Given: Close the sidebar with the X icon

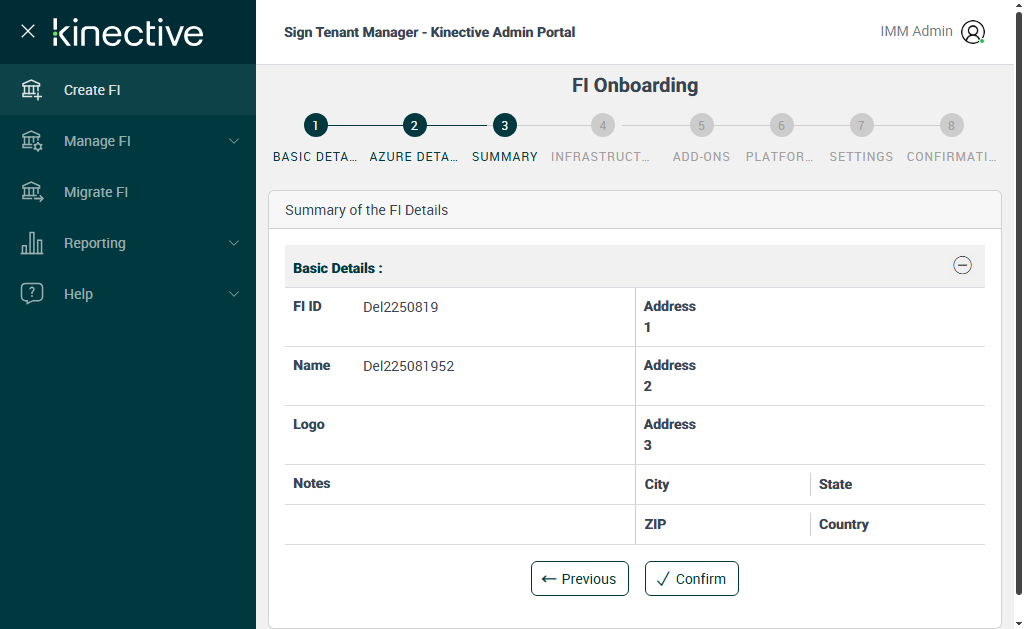Looking at the screenshot, I should (28, 31).
